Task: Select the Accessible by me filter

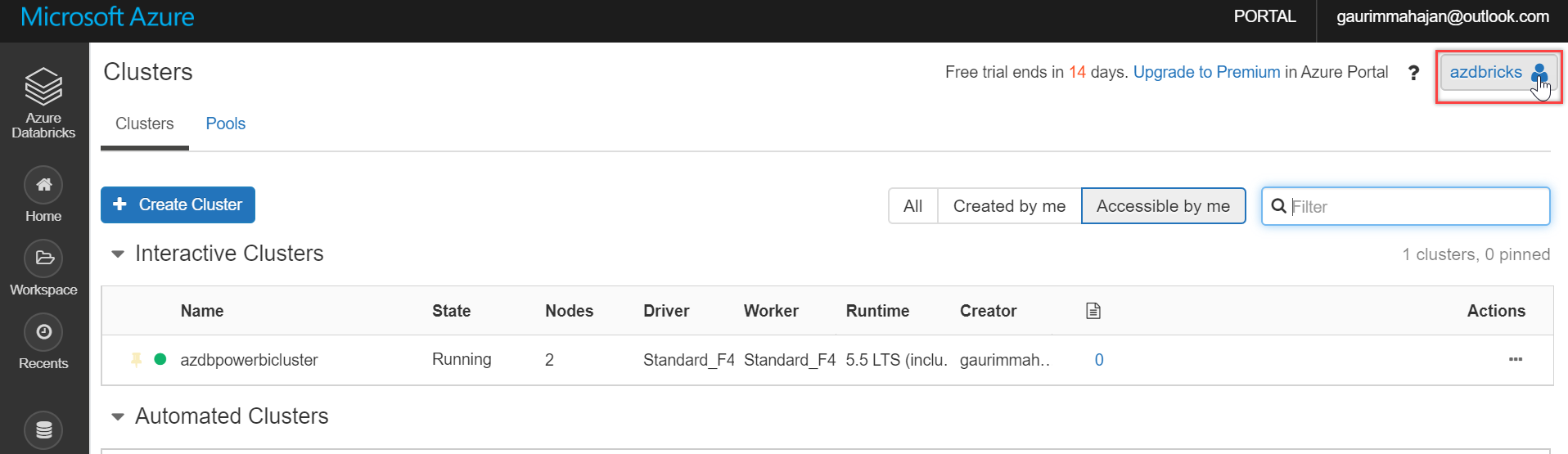Action: 1163,206
